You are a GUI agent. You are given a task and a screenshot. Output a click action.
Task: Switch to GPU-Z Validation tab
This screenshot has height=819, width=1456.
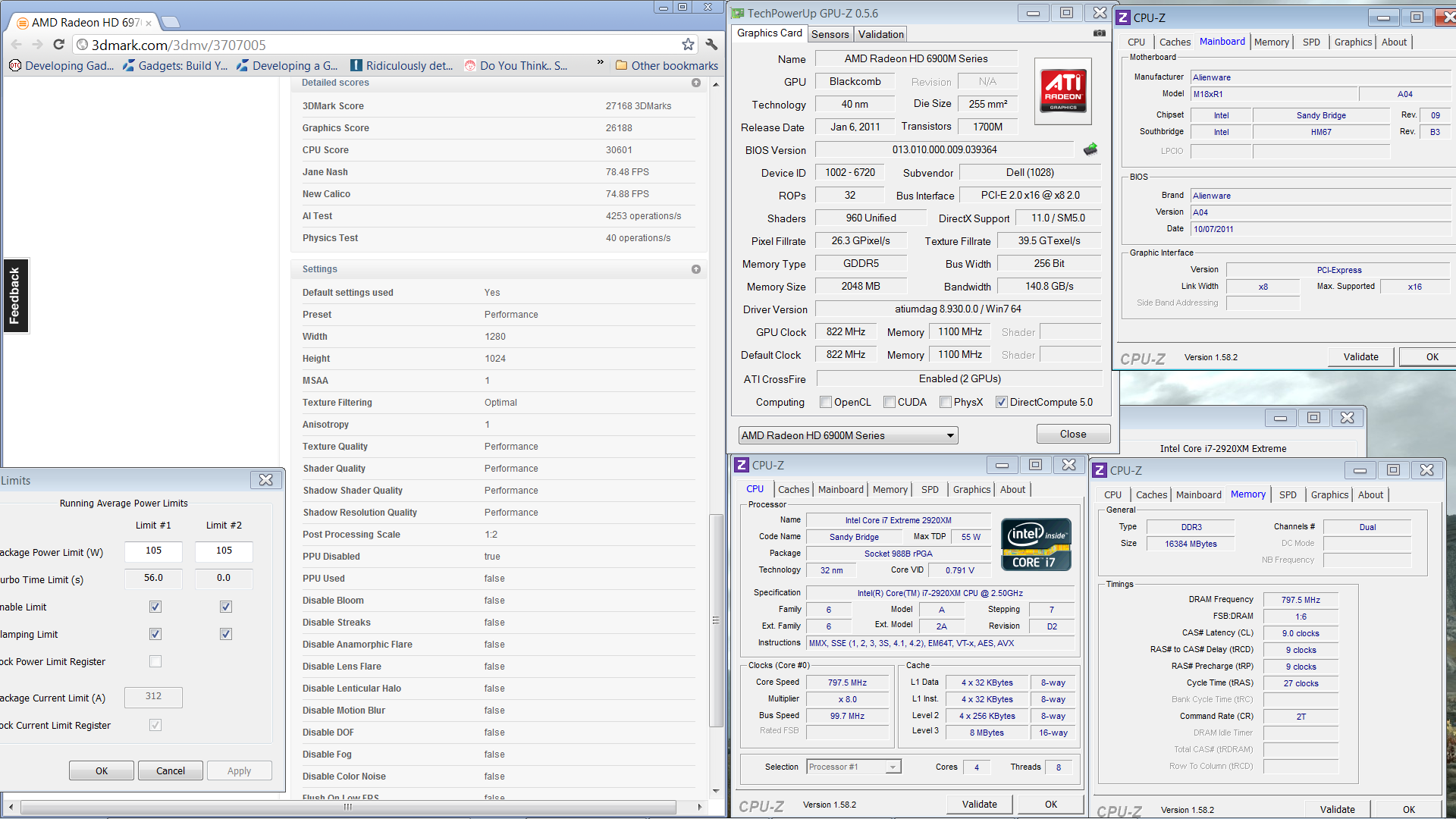click(880, 34)
